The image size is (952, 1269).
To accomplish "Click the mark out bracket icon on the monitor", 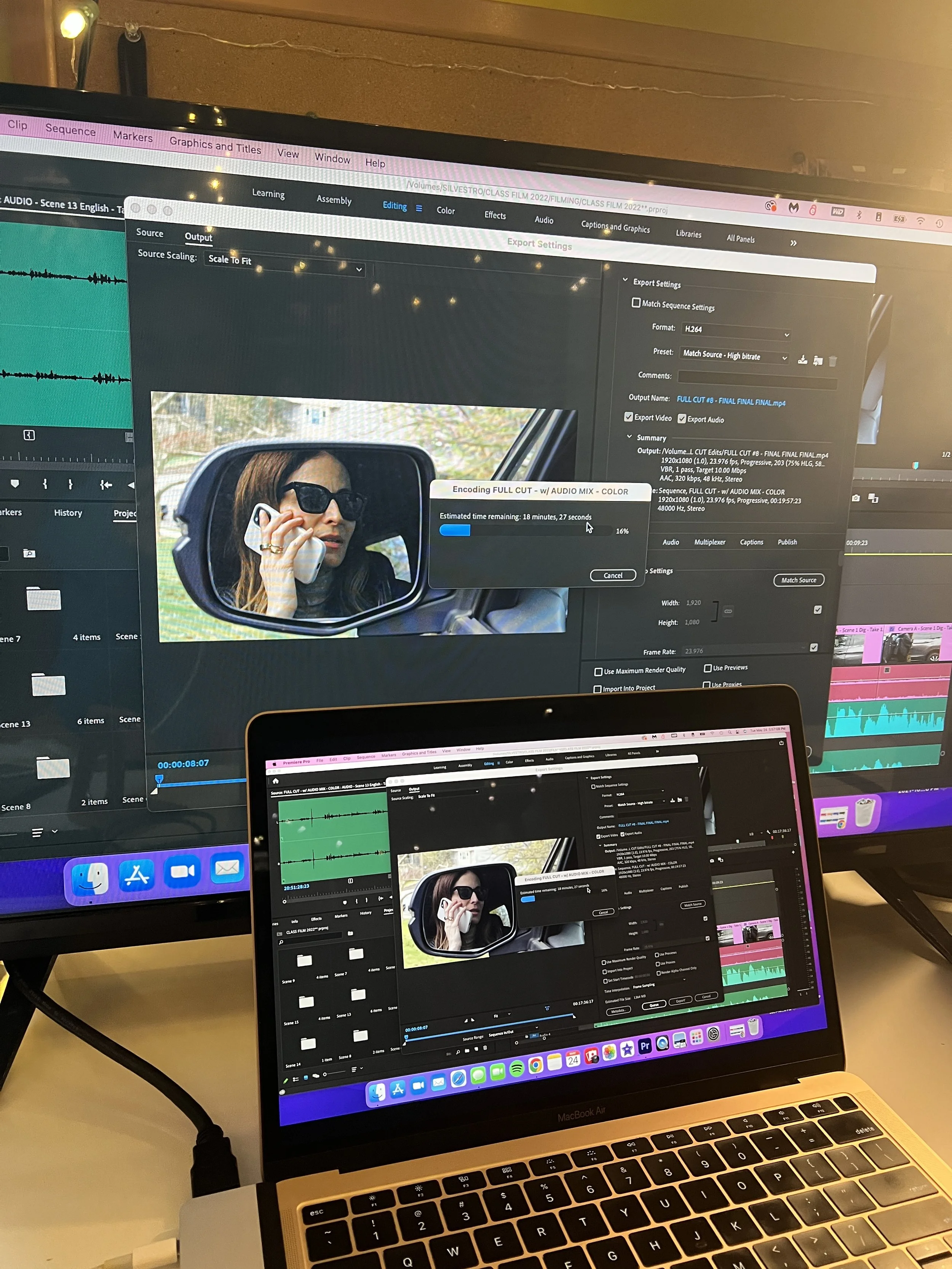I will pos(70,484).
